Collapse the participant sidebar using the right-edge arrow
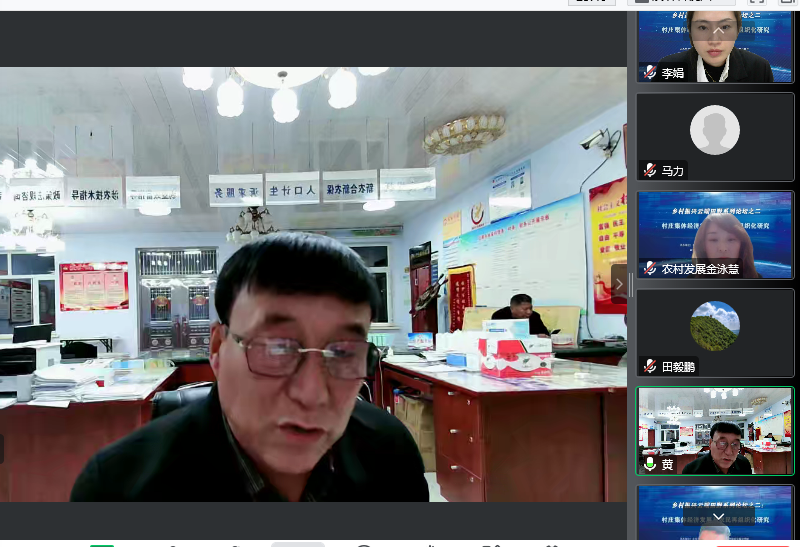 (x=619, y=284)
